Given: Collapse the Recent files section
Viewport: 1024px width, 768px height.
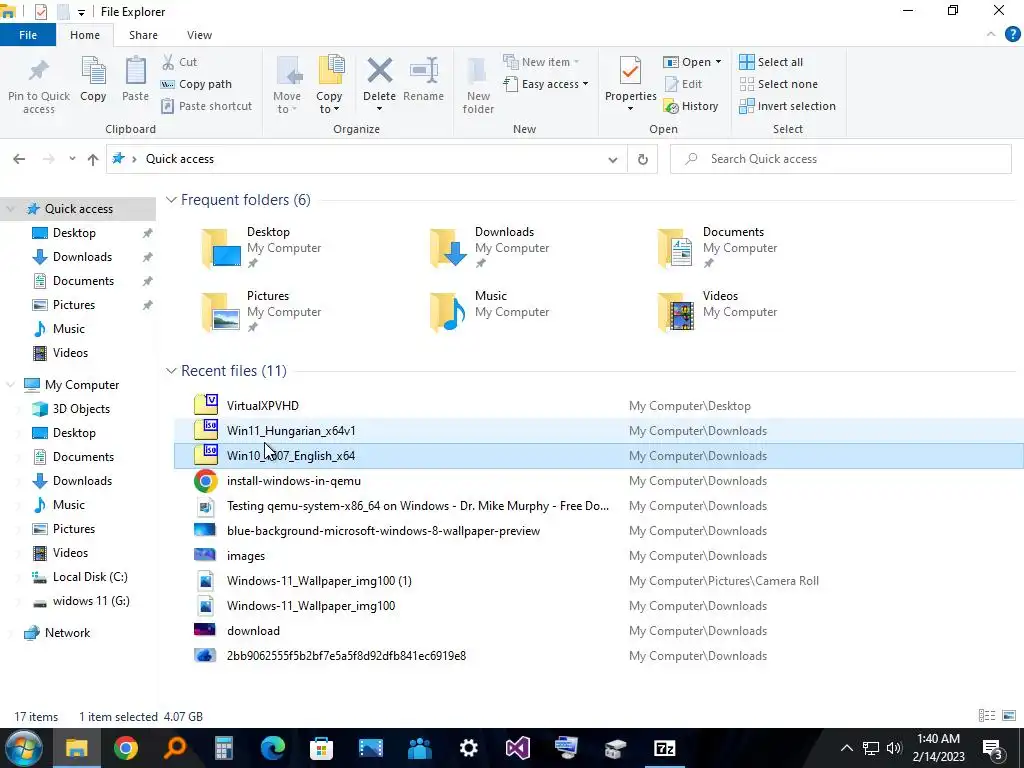Looking at the screenshot, I should tap(171, 371).
